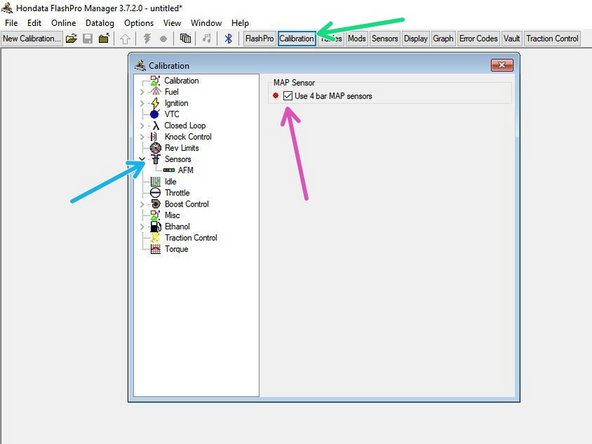Select the Misc tree label
592x444 pixels.
172,215
